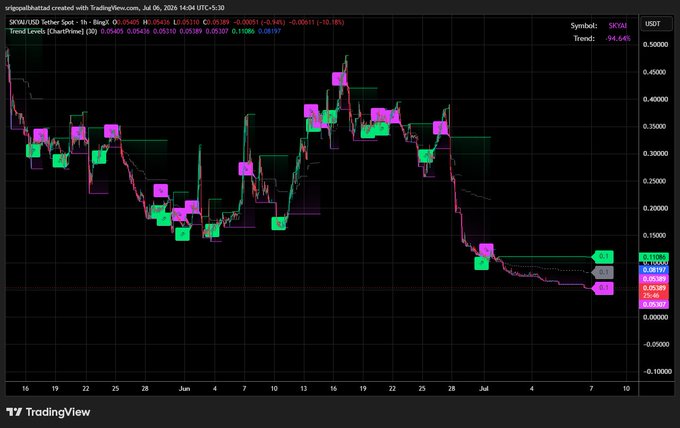Screen dimensions: 680x428
Task: Click the Jun label on the date axis
Action: point(184,389)
